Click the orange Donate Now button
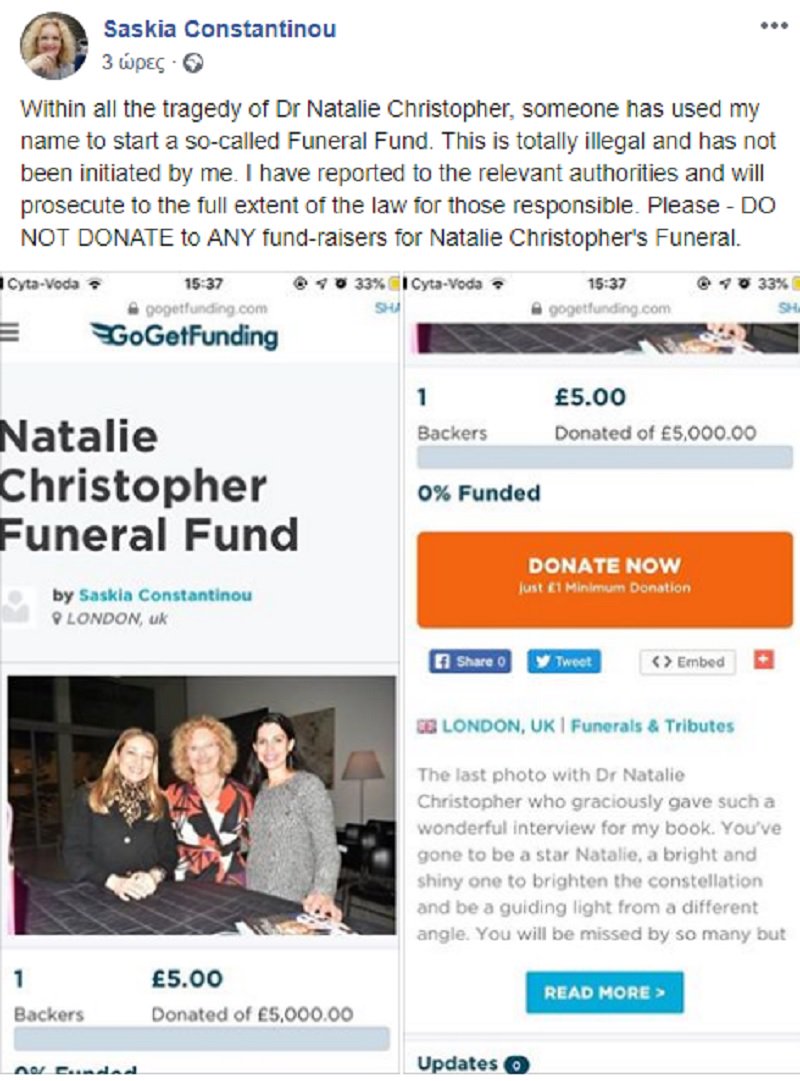 [604, 579]
